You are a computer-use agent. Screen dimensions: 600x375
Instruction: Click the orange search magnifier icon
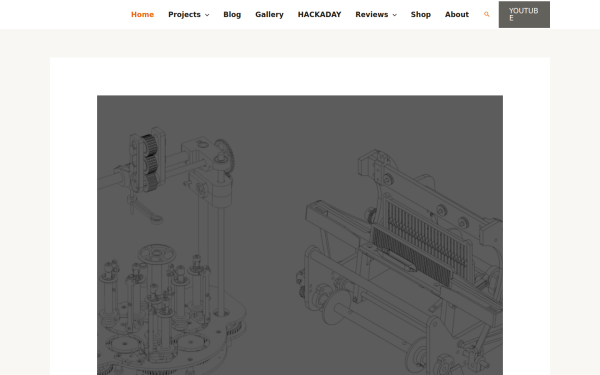tap(487, 15)
